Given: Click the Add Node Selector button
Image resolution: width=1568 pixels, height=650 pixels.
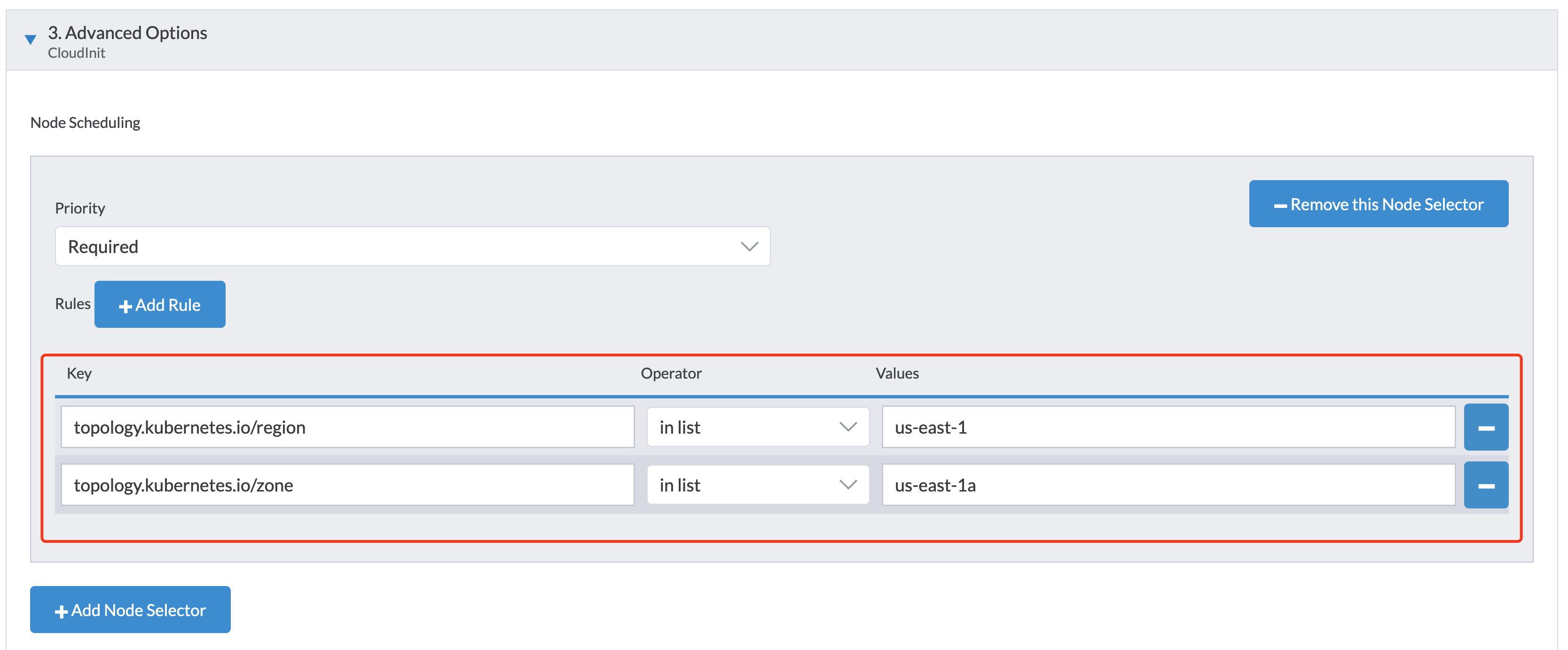Looking at the screenshot, I should [130, 610].
